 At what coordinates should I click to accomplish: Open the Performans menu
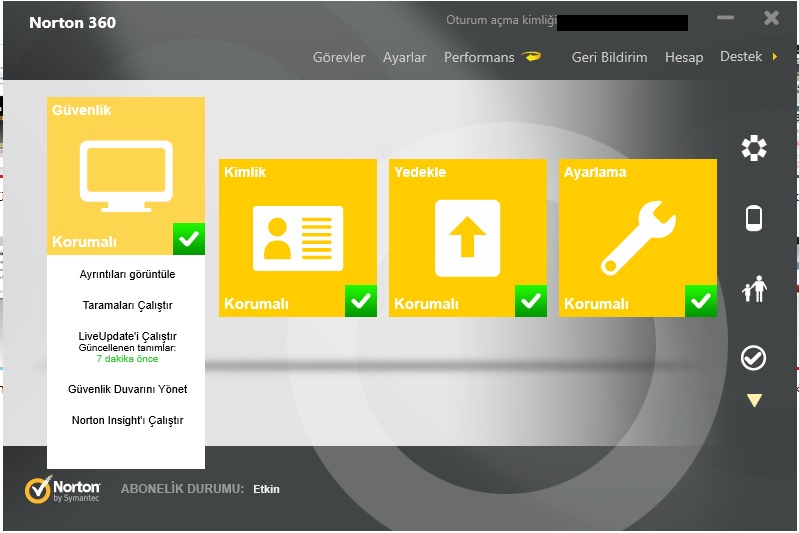(479, 57)
